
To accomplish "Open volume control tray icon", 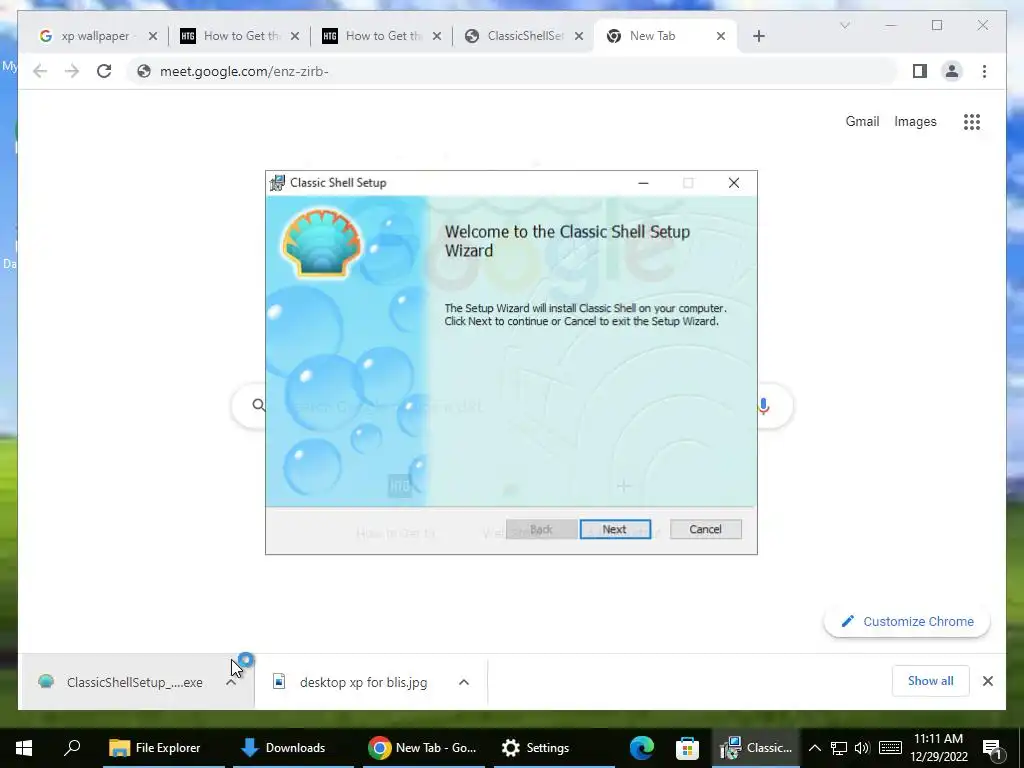I will click(x=862, y=748).
